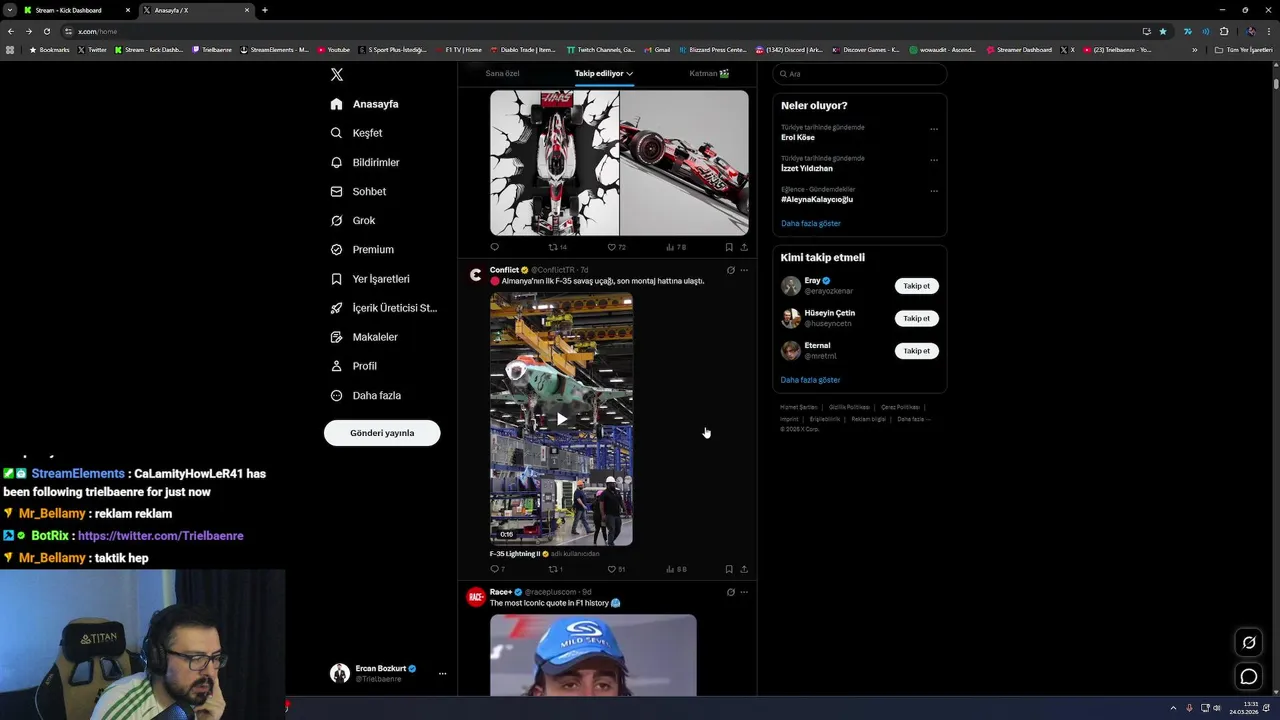Switch to Sana özel tab

[502, 73]
